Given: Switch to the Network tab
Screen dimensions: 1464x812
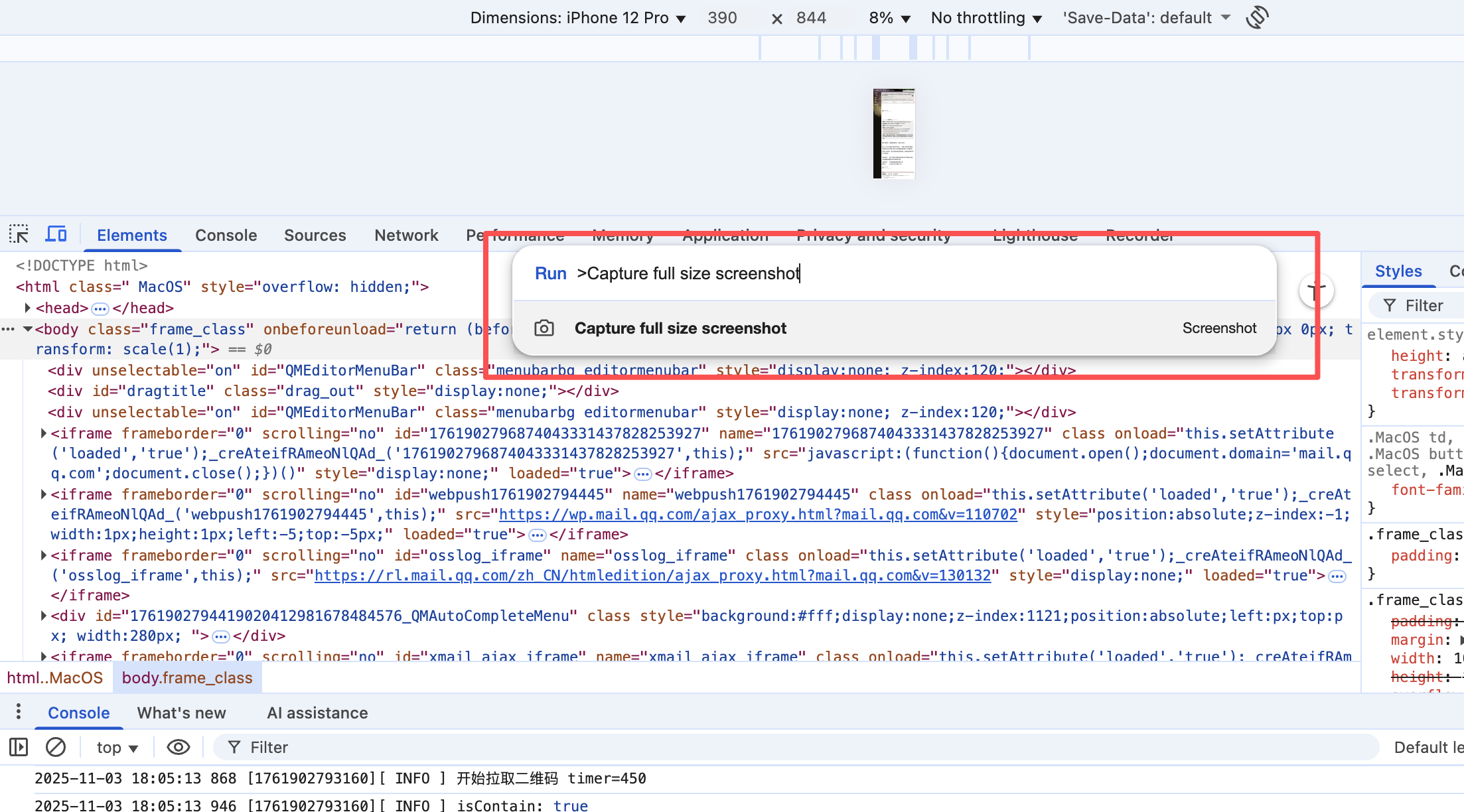Looking at the screenshot, I should point(406,236).
